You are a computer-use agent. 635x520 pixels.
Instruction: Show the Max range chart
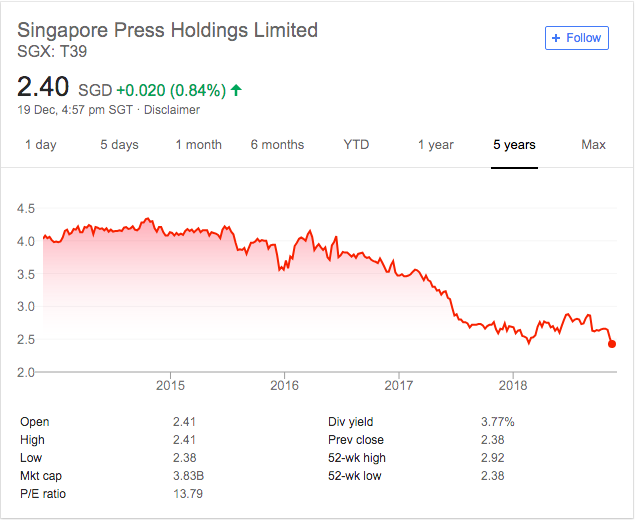coord(593,145)
